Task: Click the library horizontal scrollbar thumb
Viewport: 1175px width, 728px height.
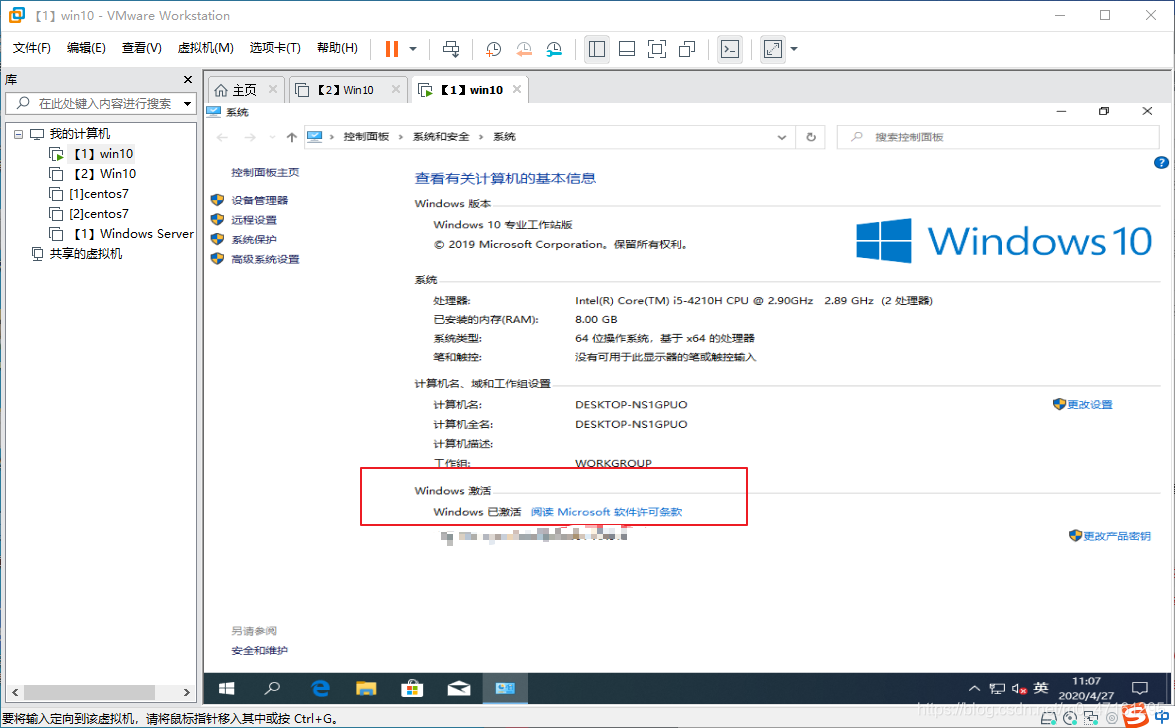Action: (90, 692)
